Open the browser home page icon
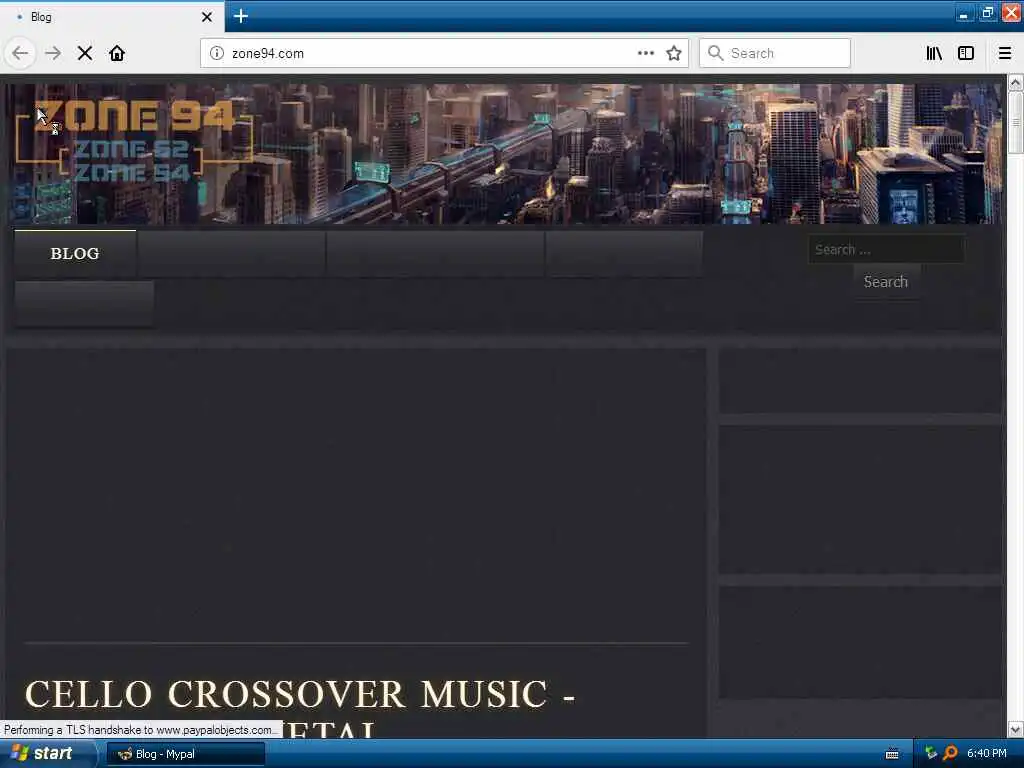 117,53
